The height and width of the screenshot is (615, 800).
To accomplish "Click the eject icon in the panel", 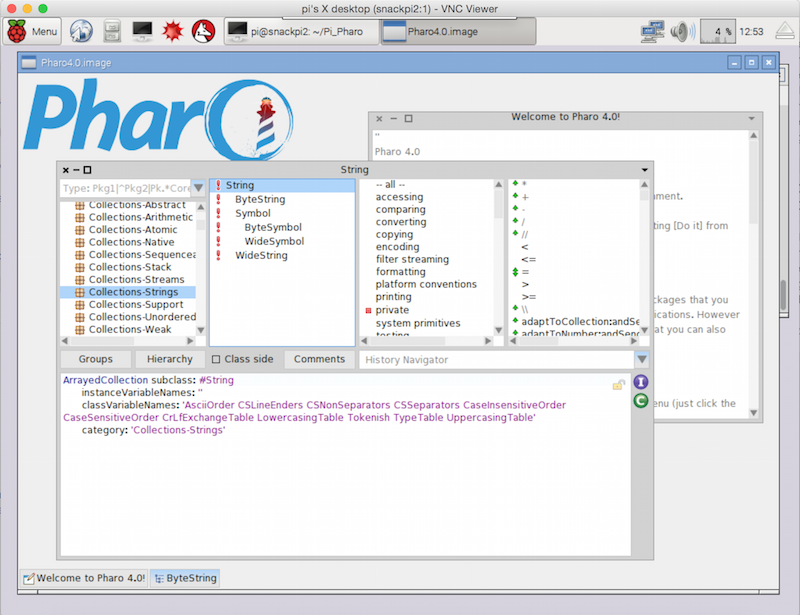I will [x=785, y=32].
